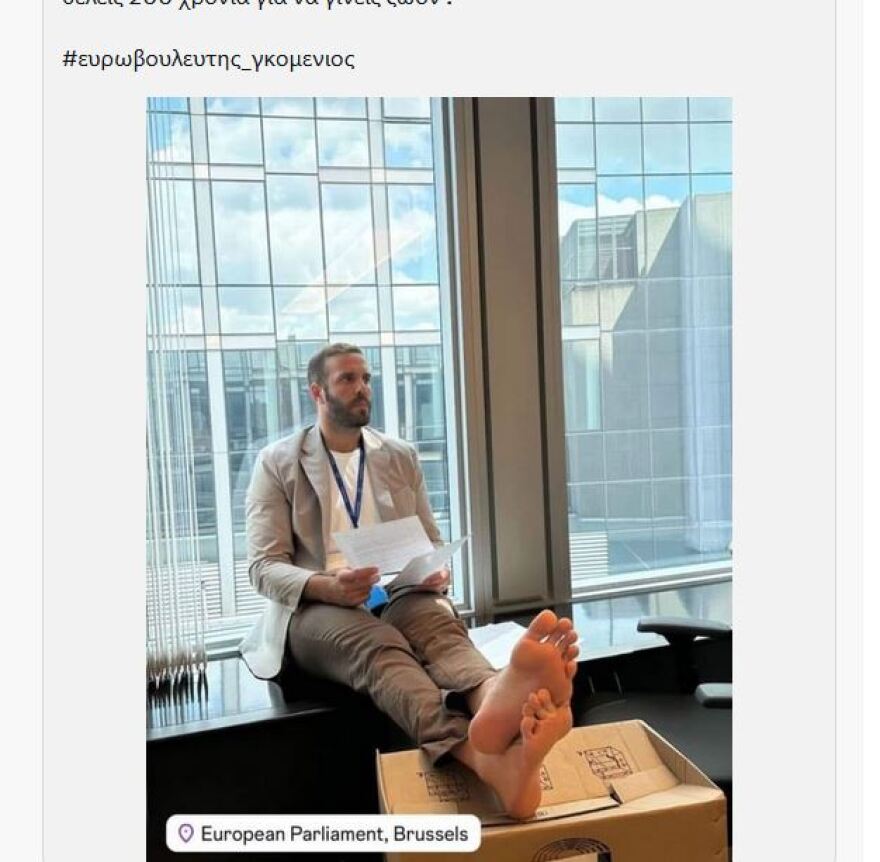Open the attached post photo
Viewport: 880px width, 862px height.
coord(439,479)
